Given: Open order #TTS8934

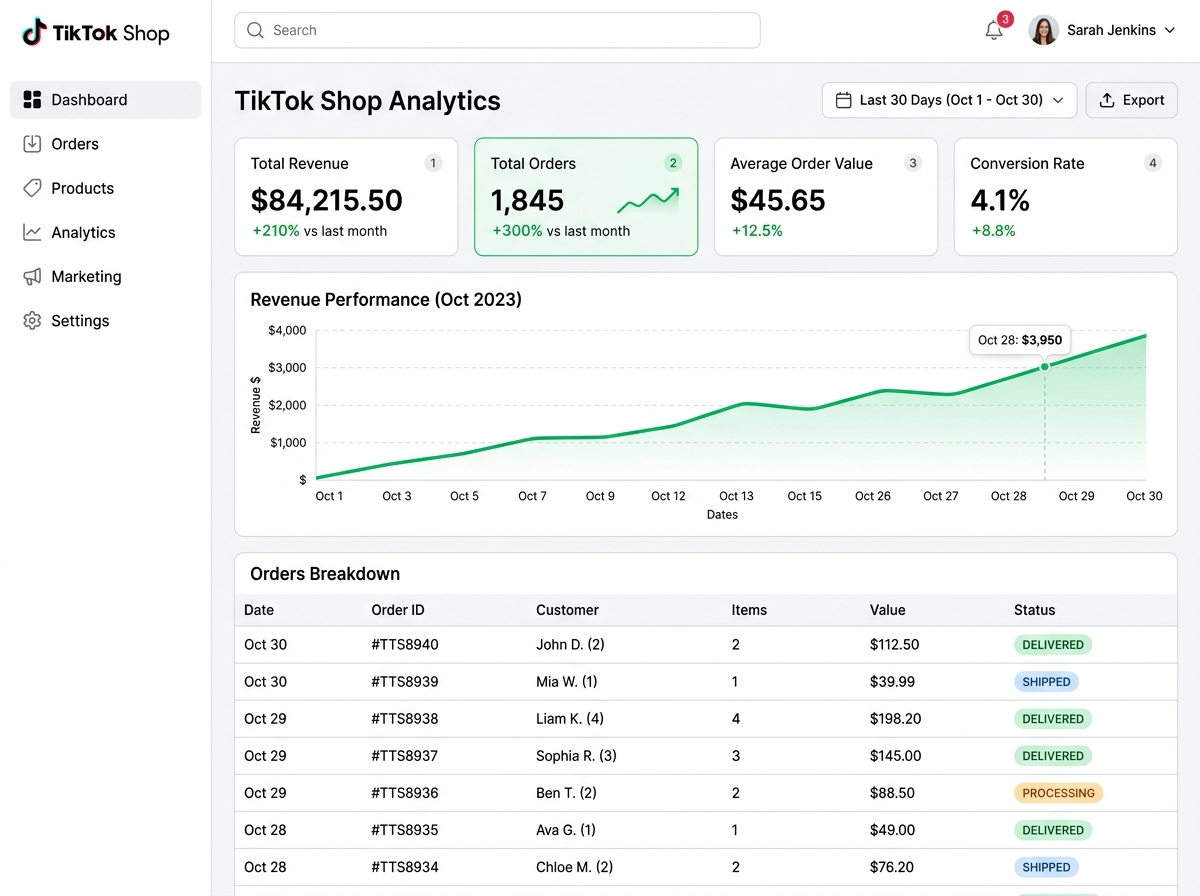Looking at the screenshot, I should pos(405,867).
